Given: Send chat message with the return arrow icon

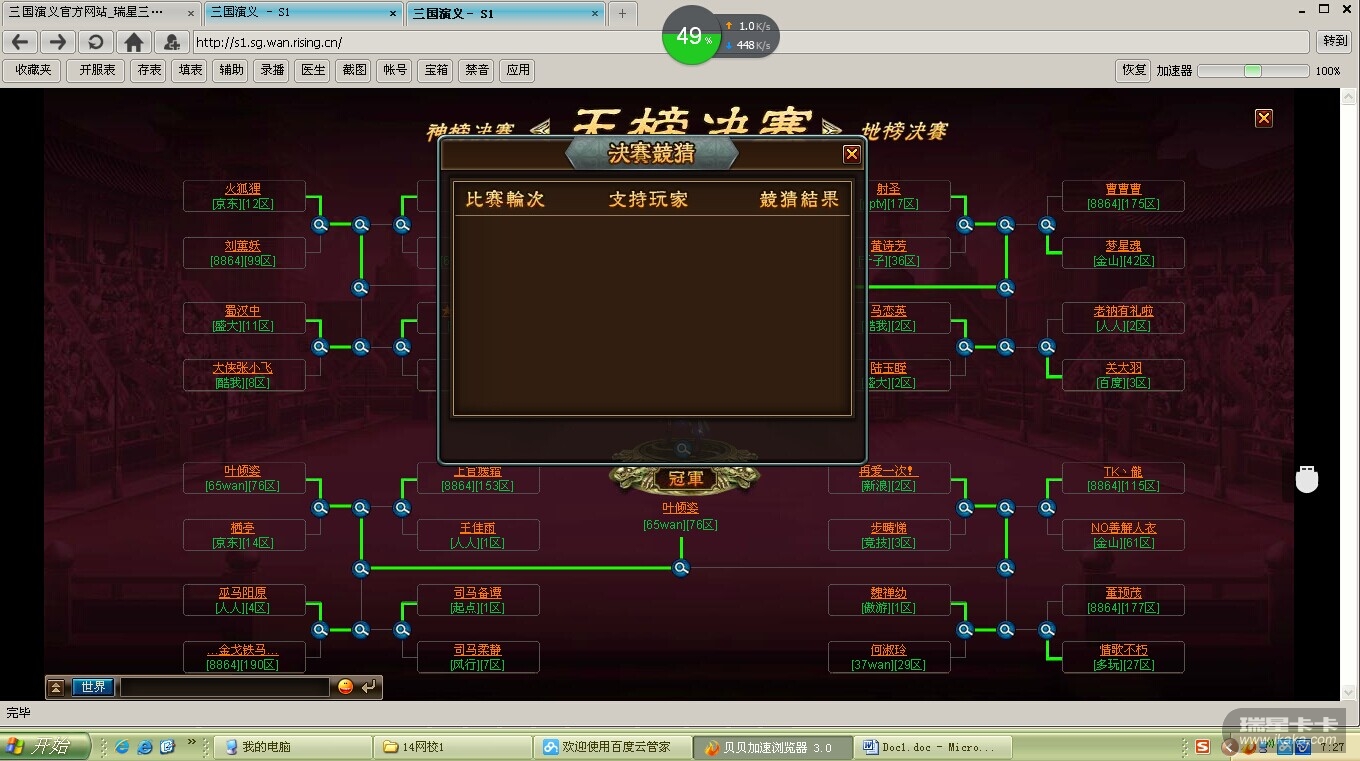Looking at the screenshot, I should click(x=369, y=687).
